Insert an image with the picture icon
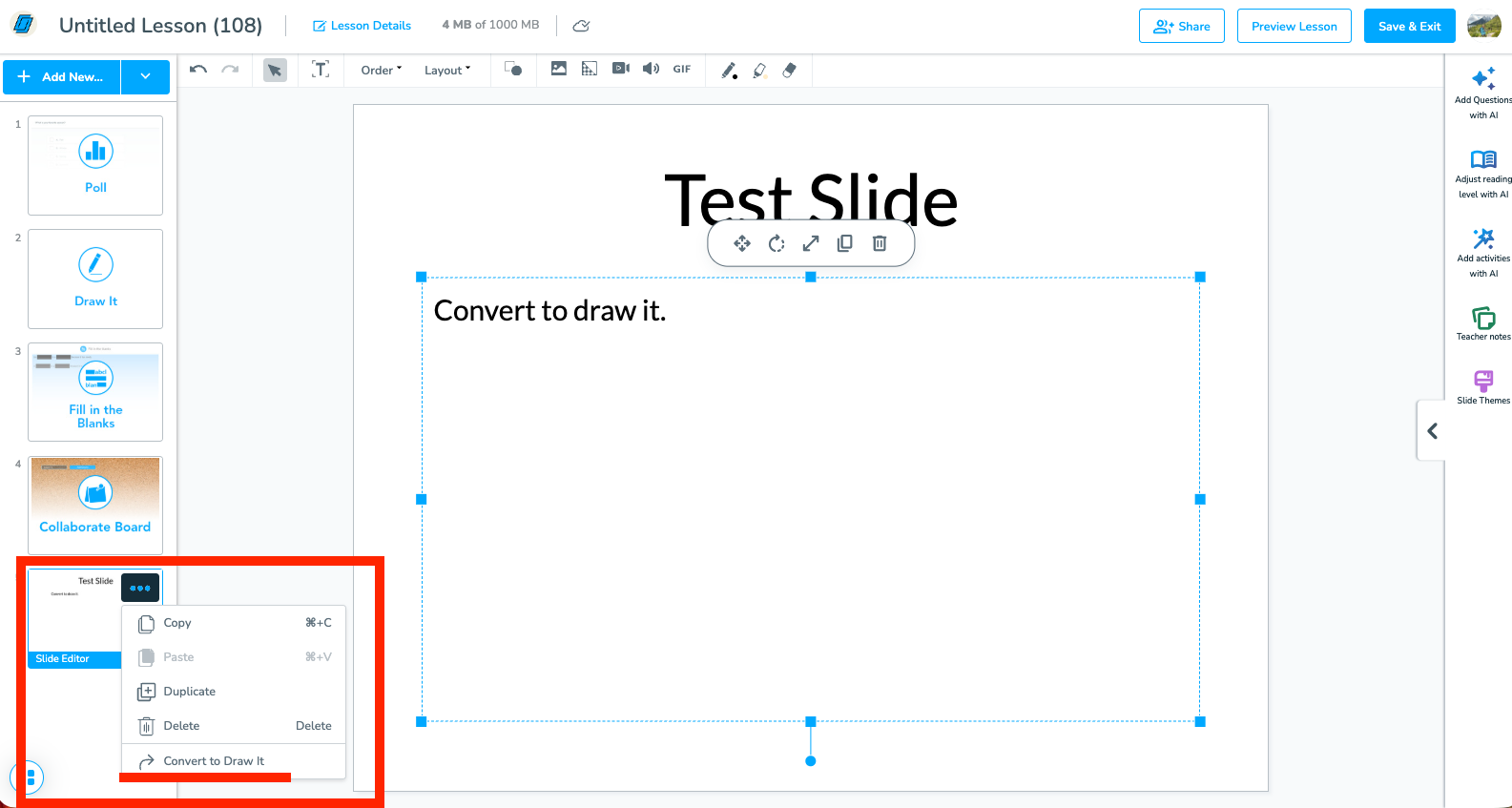Viewport: 1512px width, 808px height. pyautogui.click(x=559, y=69)
